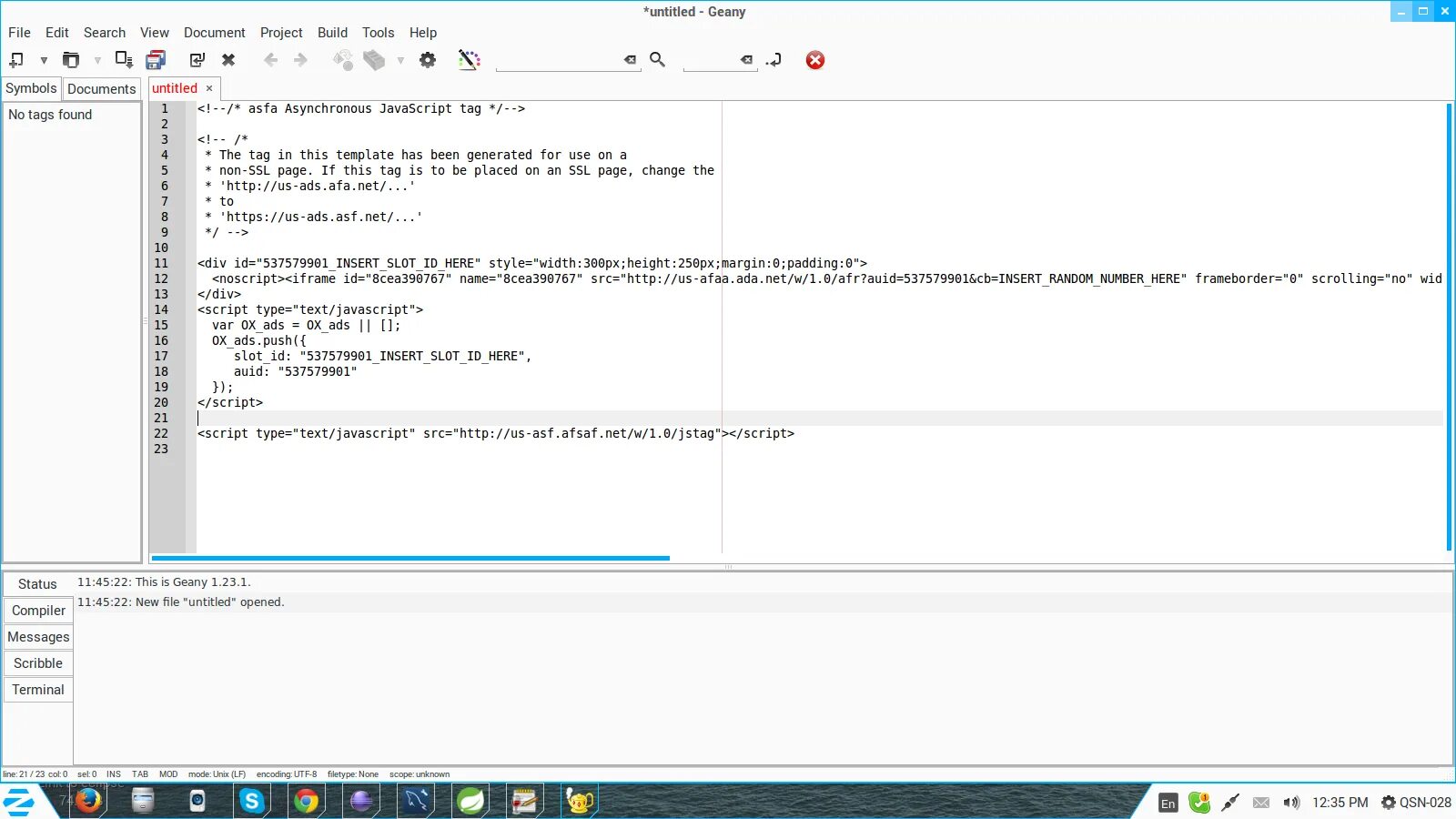Close the untitled tab with its x

coord(209,88)
